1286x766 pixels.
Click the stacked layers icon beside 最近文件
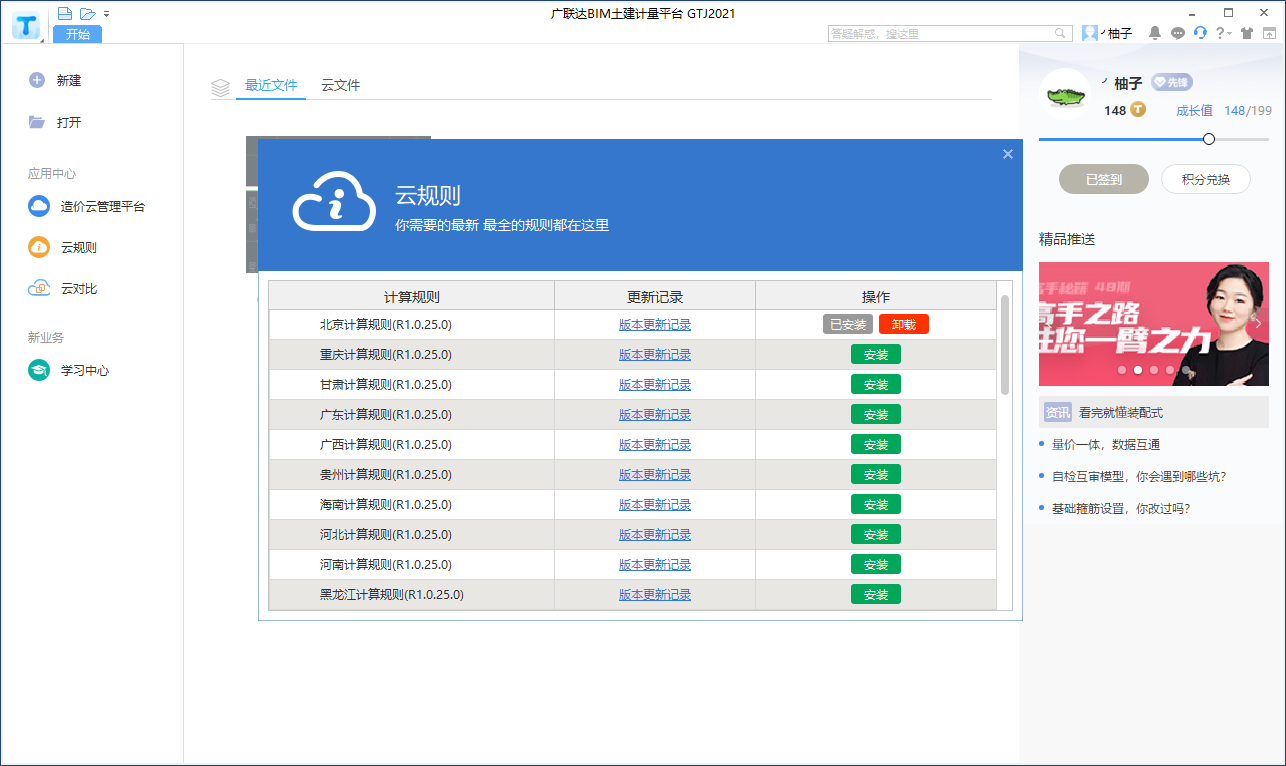coord(221,87)
